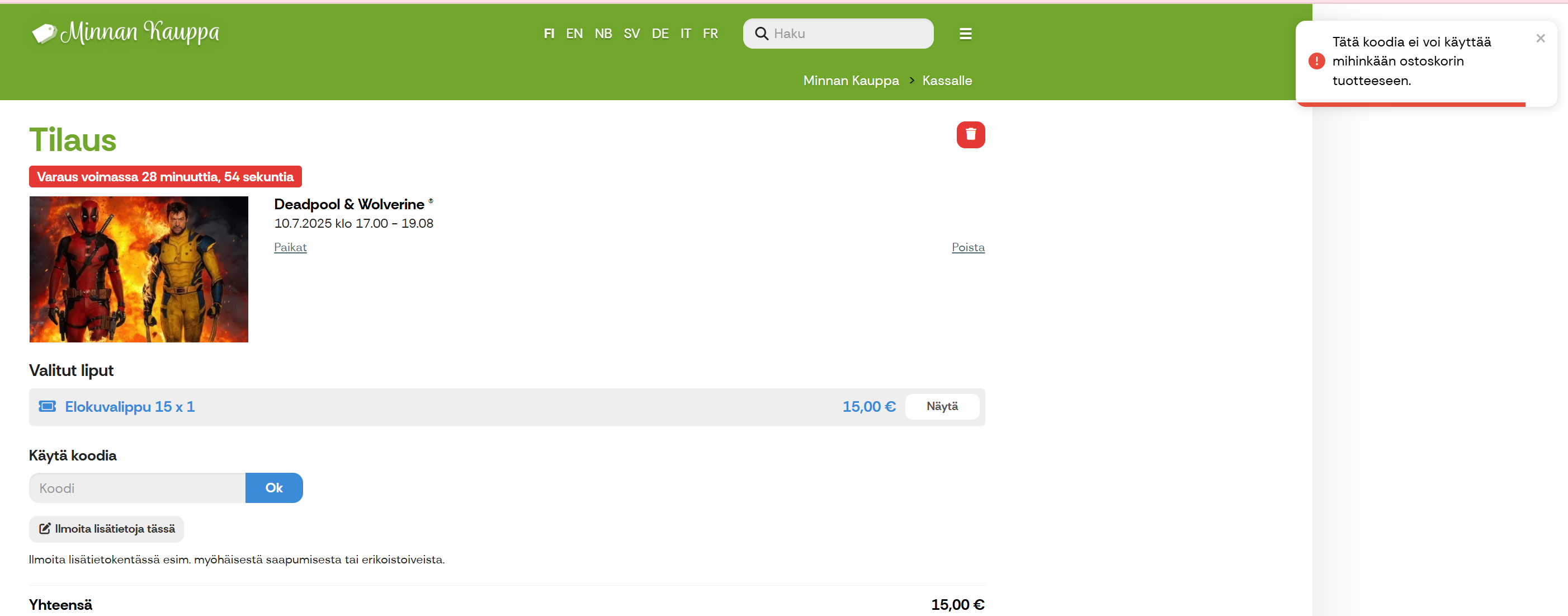Remove item via Poista link
The image size is (1568, 616).
click(968, 247)
